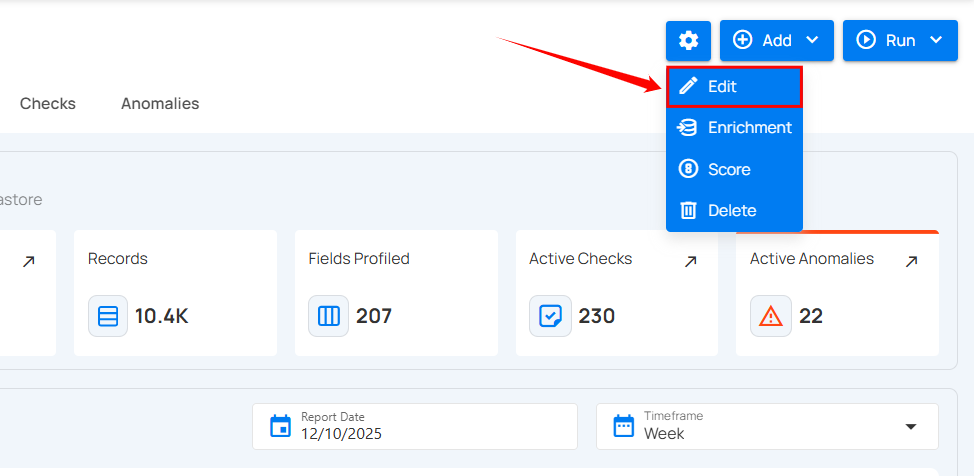Screen dimensions: 974x476
Task: Open the Anomalies tab
Action: click(160, 104)
